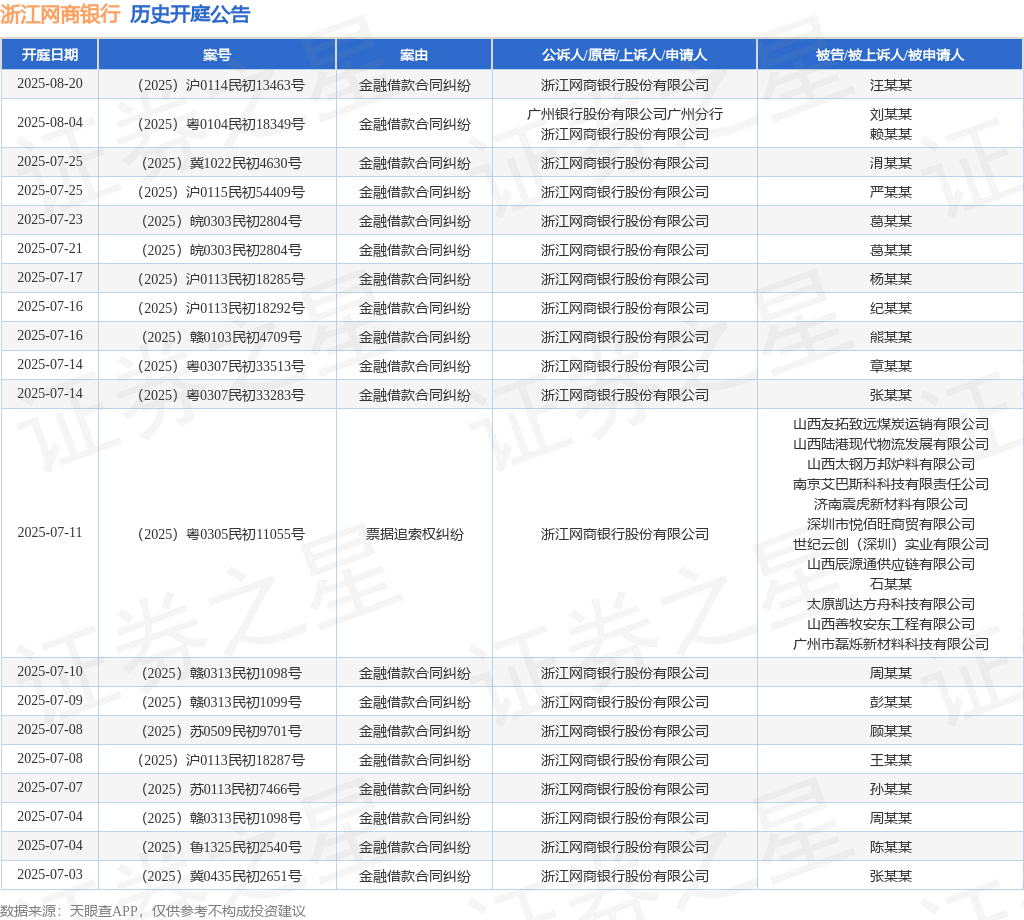Select defendant 纪某某
This screenshot has width=1024, height=920.
click(x=890, y=308)
